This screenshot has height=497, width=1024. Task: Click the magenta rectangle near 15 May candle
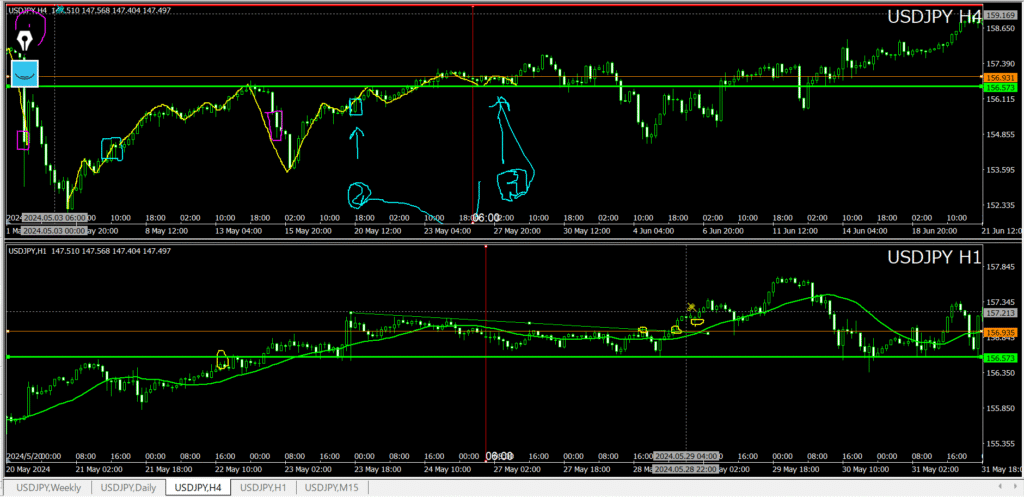[276, 127]
